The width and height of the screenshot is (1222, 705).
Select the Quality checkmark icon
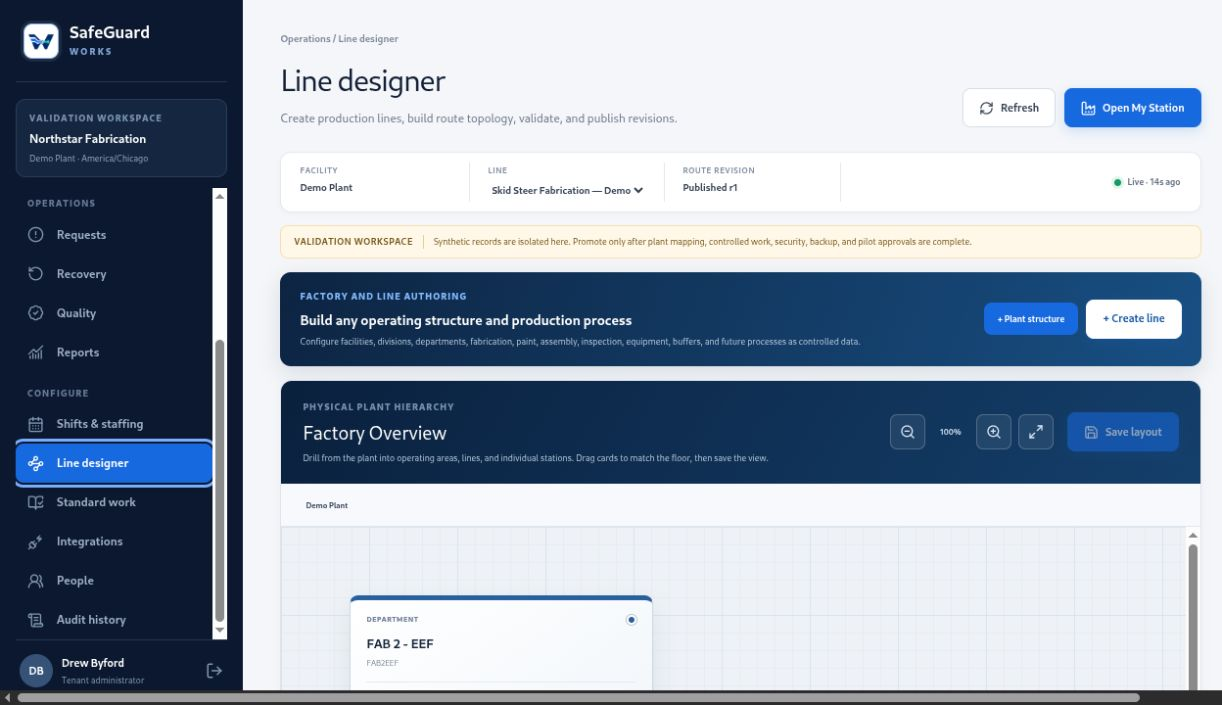(36, 313)
